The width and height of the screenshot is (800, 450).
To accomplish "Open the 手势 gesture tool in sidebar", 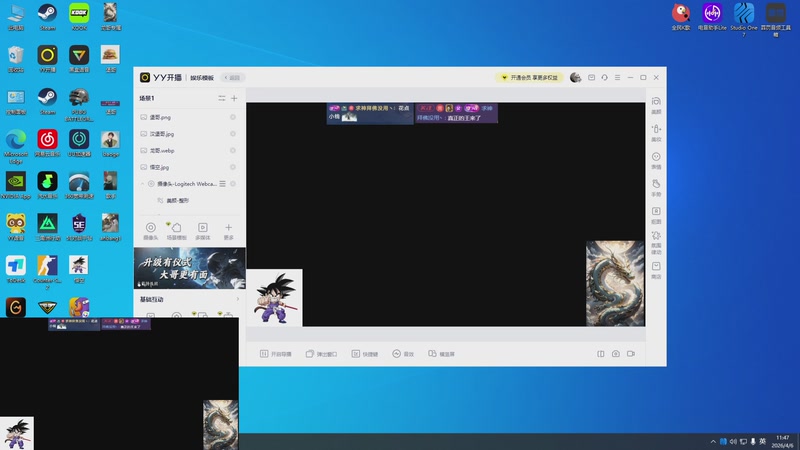I will [x=656, y=188].
